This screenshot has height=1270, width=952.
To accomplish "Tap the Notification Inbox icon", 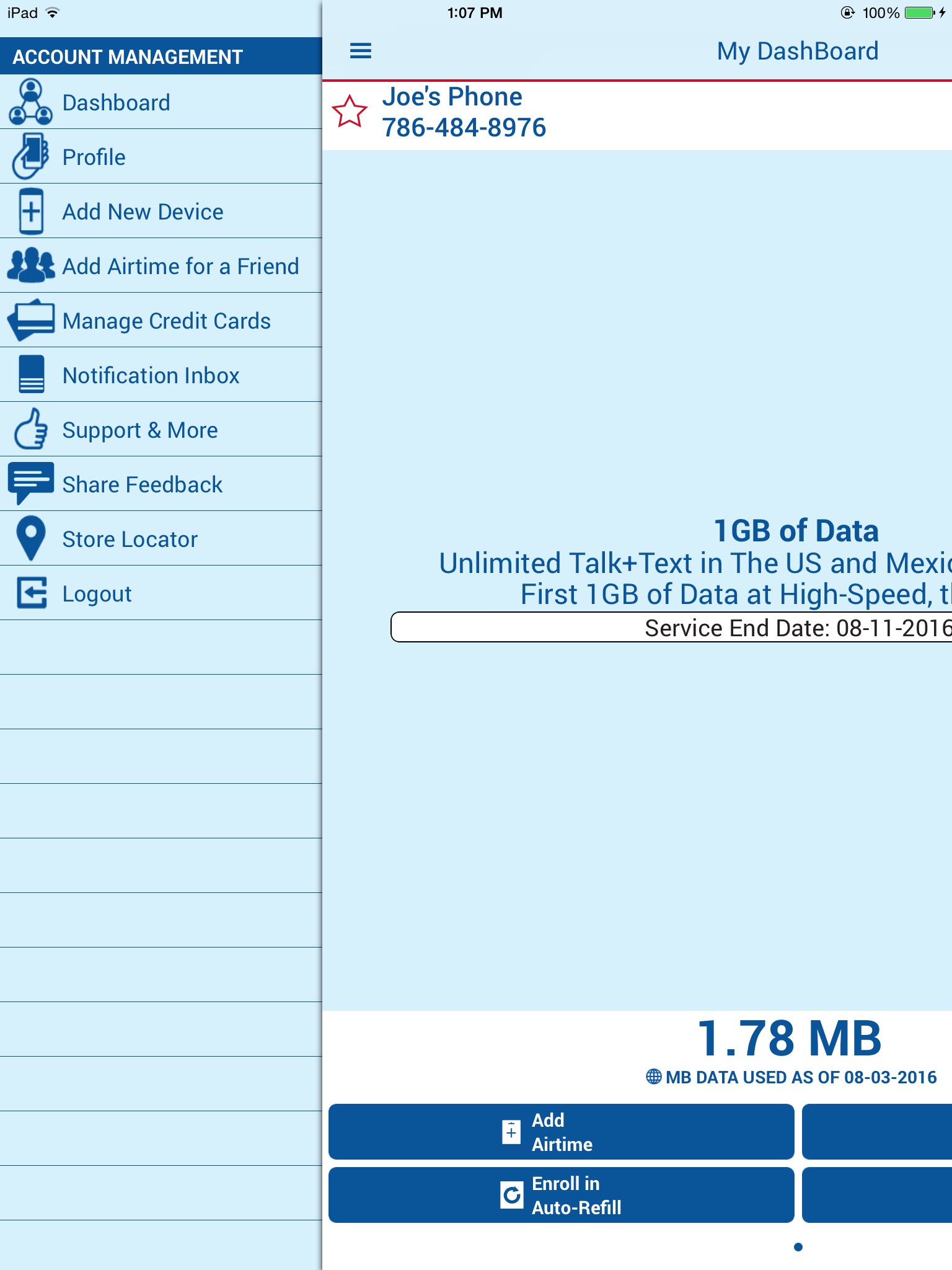I will [x=31, y=375].
